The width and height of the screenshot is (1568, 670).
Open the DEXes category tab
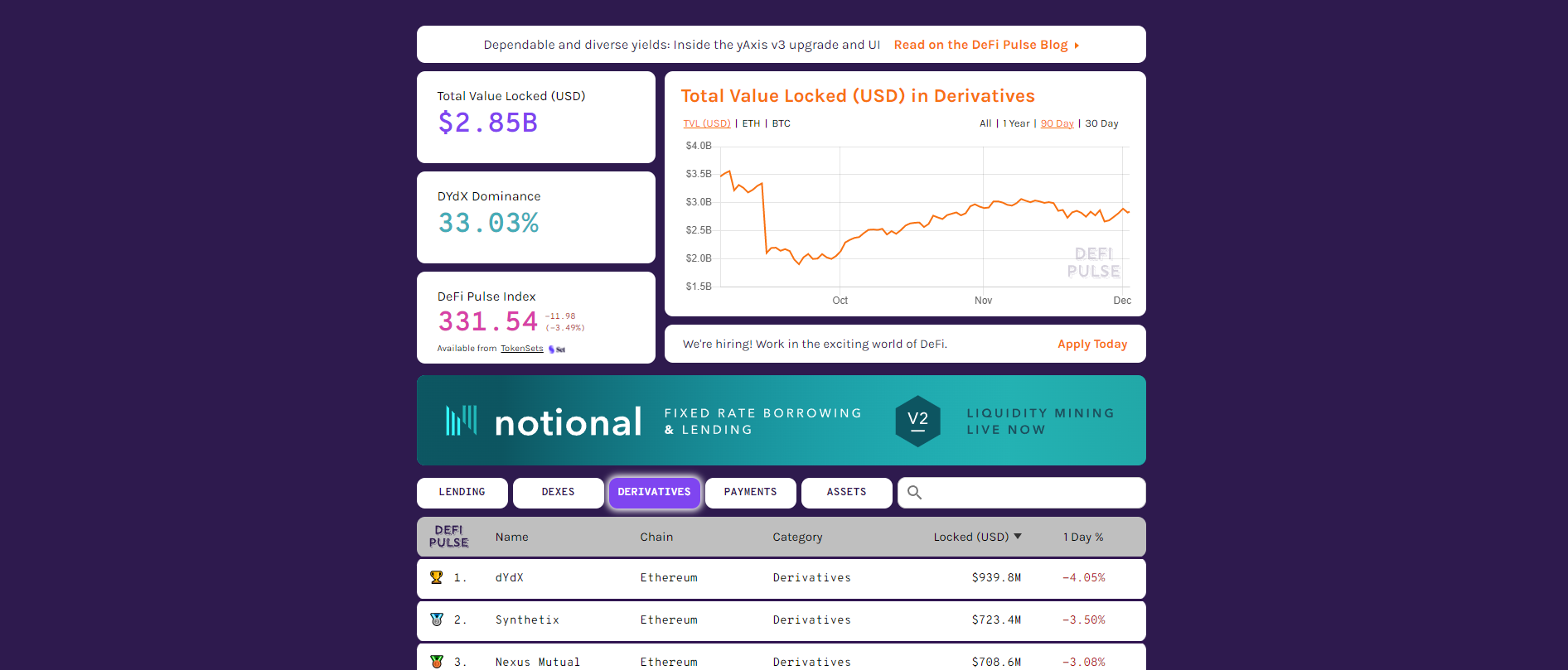coord(558,493)
